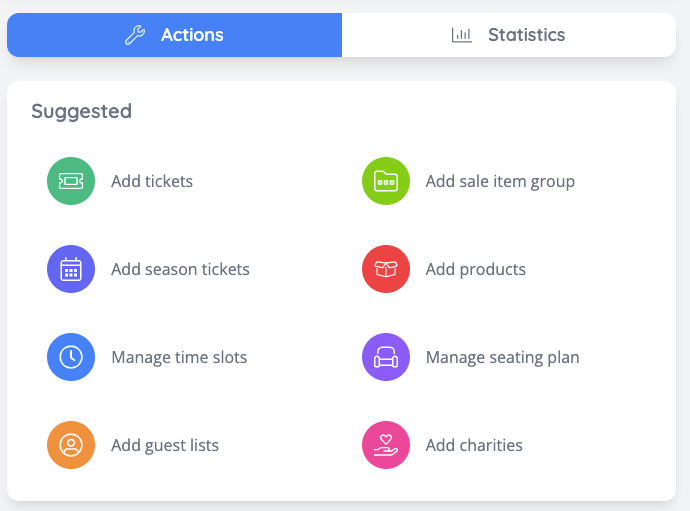Choose Add guest lists
The width and height of the screenshot is (690, 511).
pos(165,446)
